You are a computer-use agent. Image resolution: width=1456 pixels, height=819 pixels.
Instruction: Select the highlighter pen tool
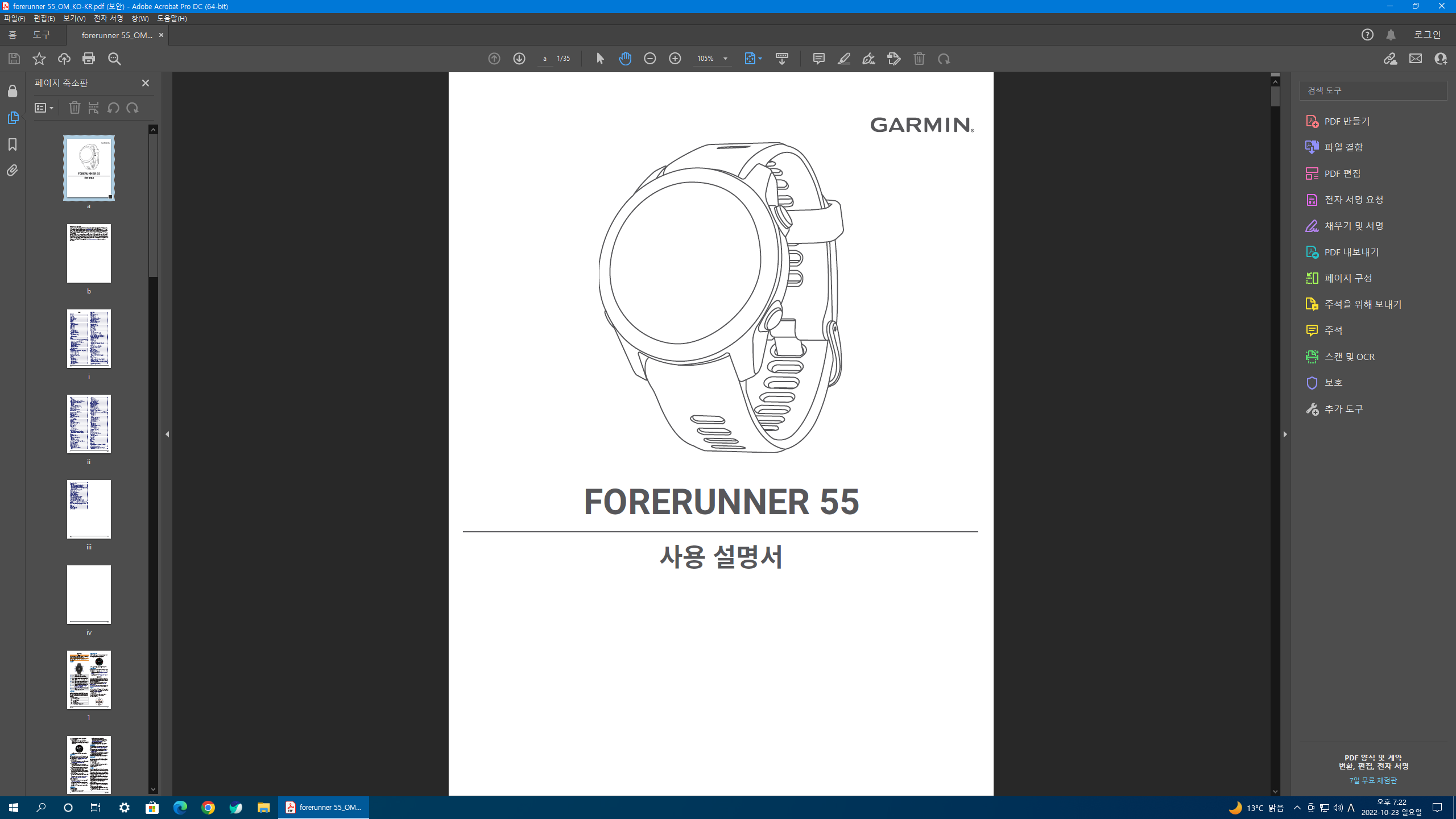(x=843, y=59)
